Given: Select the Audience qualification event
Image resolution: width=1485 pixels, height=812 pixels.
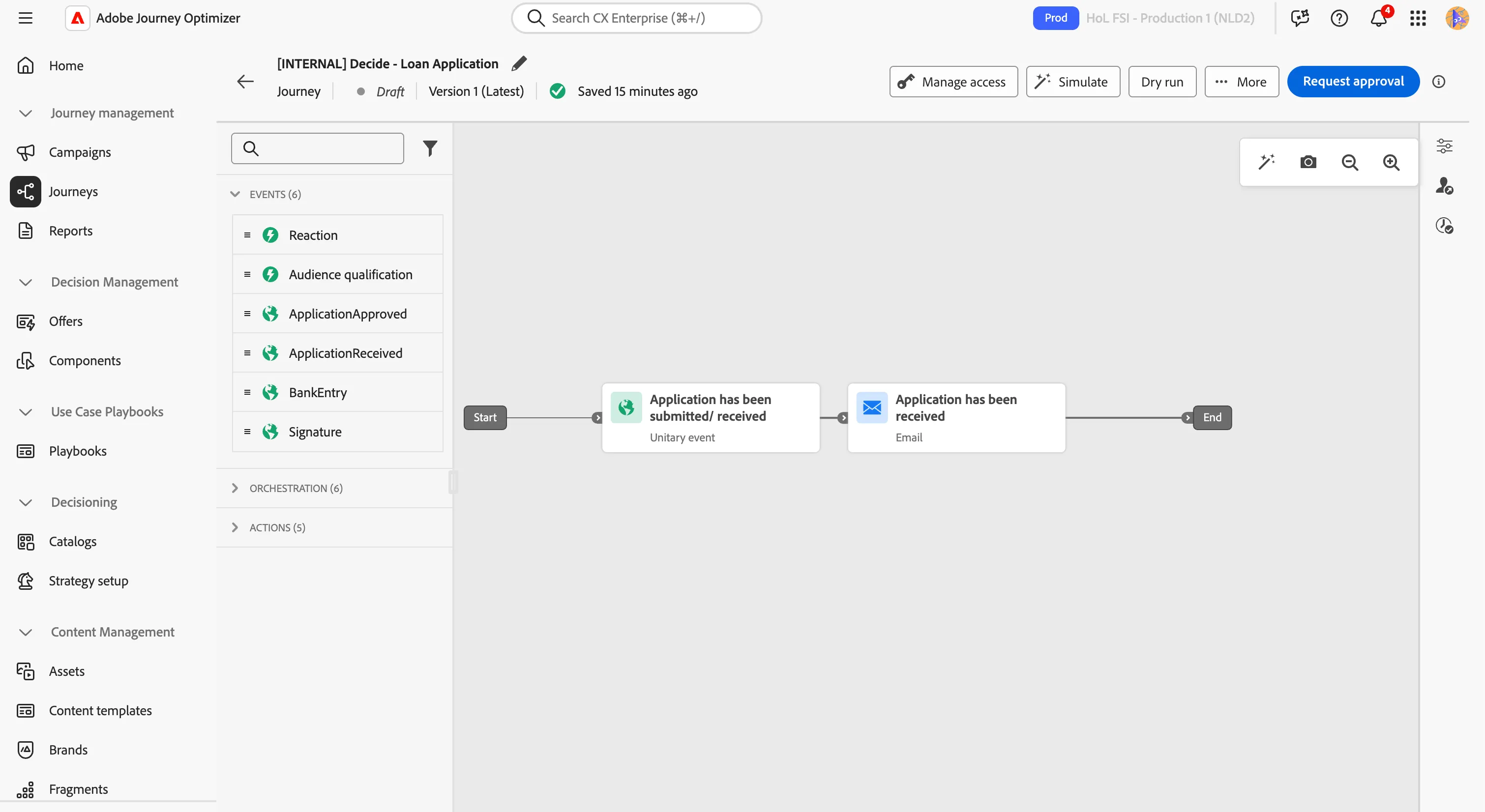Looking at the screenshot, I should [x=338, y=274].
